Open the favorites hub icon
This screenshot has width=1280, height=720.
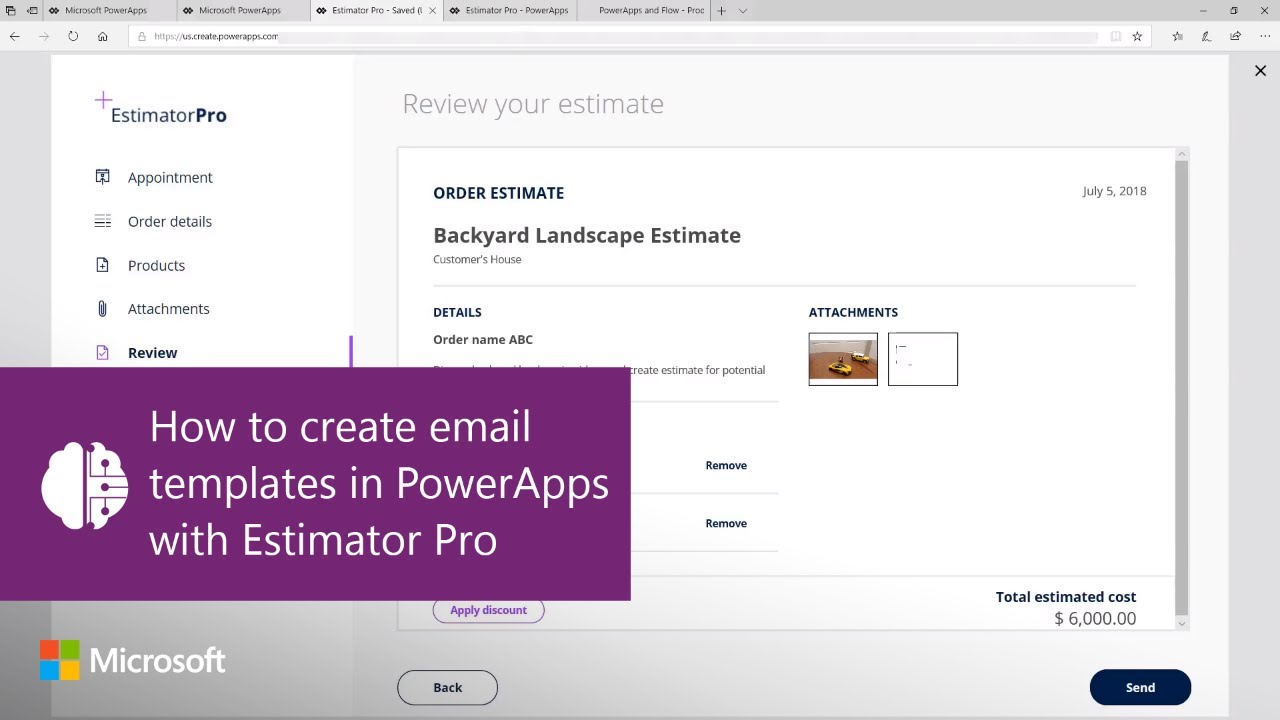[1177, 36]
